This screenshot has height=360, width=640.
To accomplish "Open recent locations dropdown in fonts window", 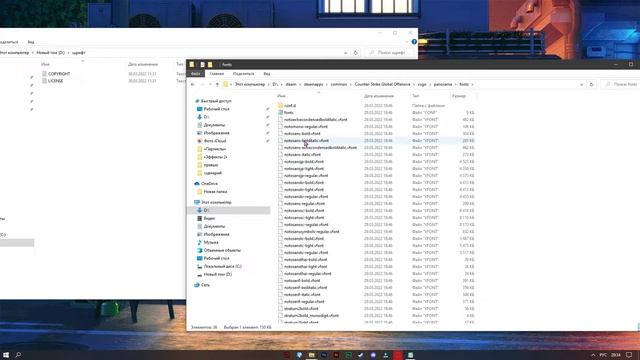I will pos(210,84).
